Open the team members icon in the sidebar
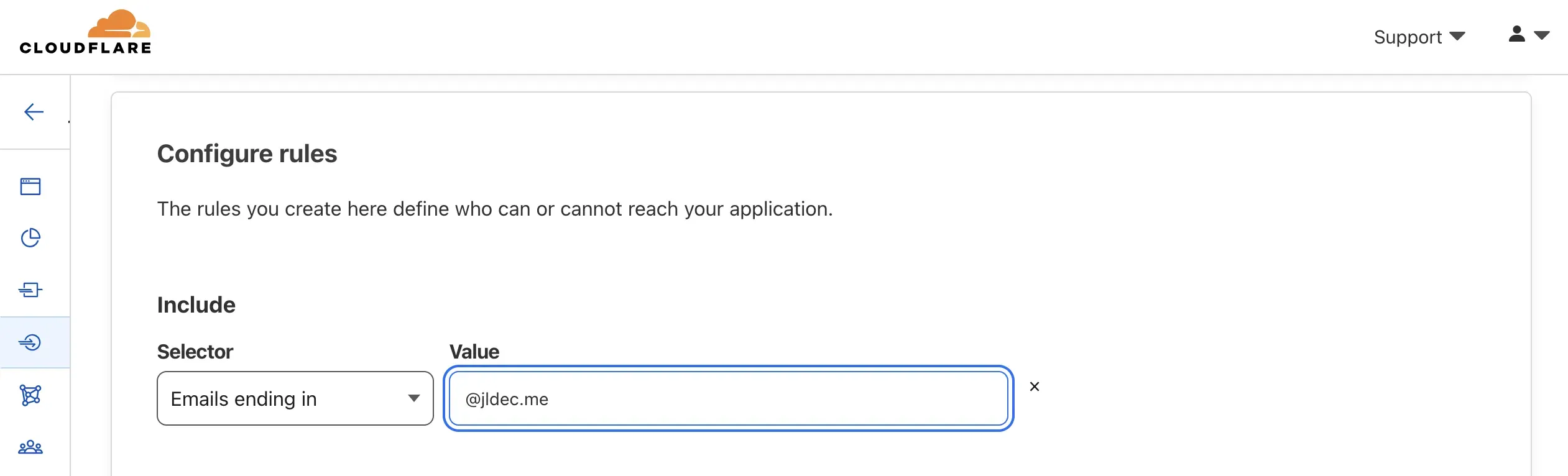The height and width of the screenshot is (476, 1568). [30, 446]
